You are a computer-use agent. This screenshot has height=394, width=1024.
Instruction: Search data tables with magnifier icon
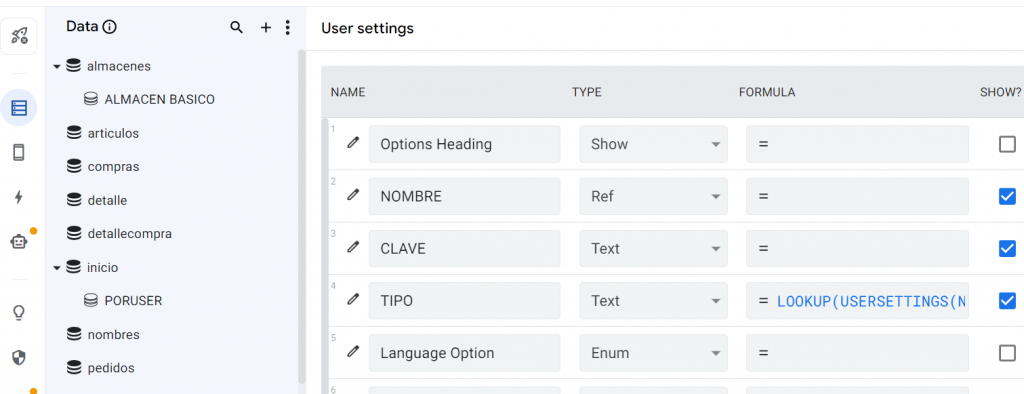tap(236, 27)
